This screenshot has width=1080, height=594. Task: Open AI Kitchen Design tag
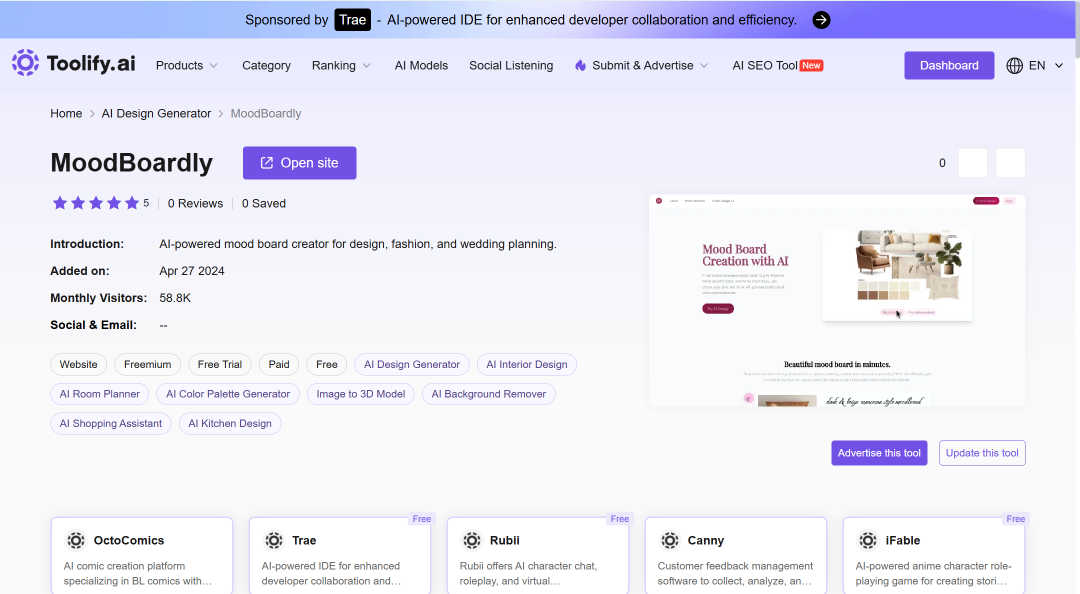[x=230, y=423]
